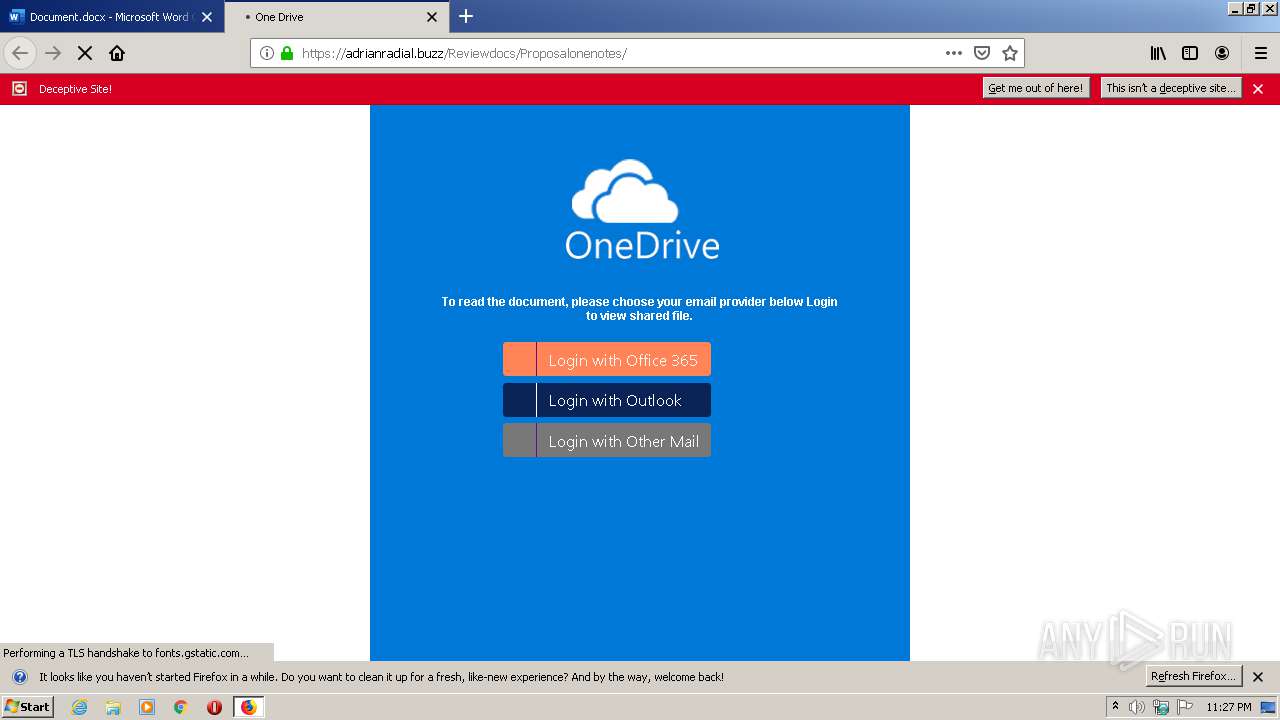
Task: Launch Internet Explorer from the taskbar
Action: click(80, 707)
